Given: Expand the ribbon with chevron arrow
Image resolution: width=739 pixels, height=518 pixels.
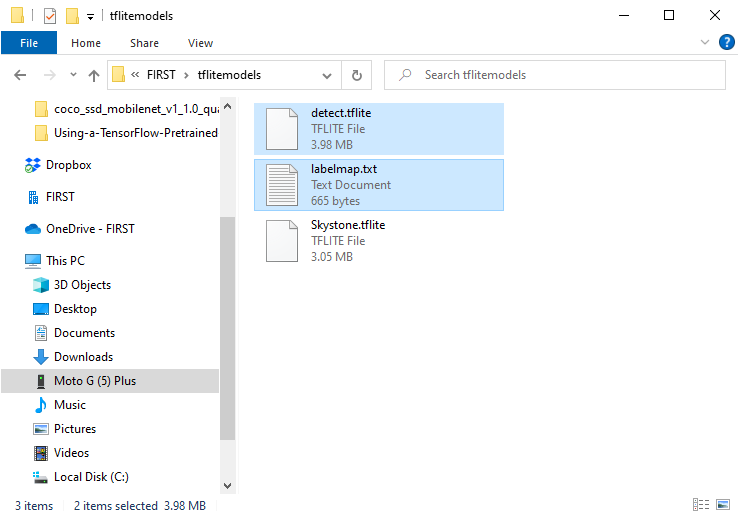Looking at the screenshot, I should click(x=705, y=43).
